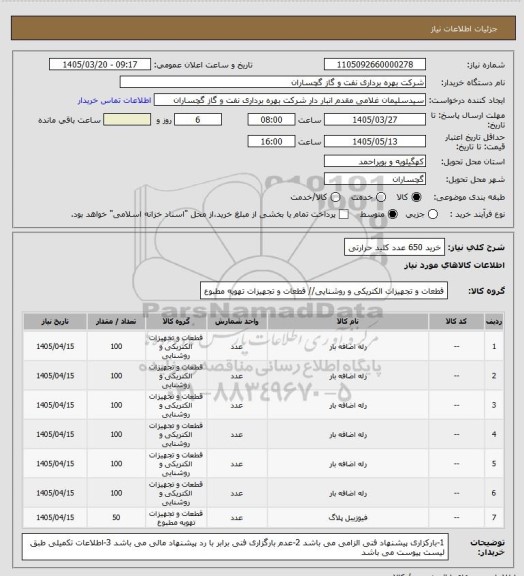Click the buyer notes text box

click(x=235, y=547)
